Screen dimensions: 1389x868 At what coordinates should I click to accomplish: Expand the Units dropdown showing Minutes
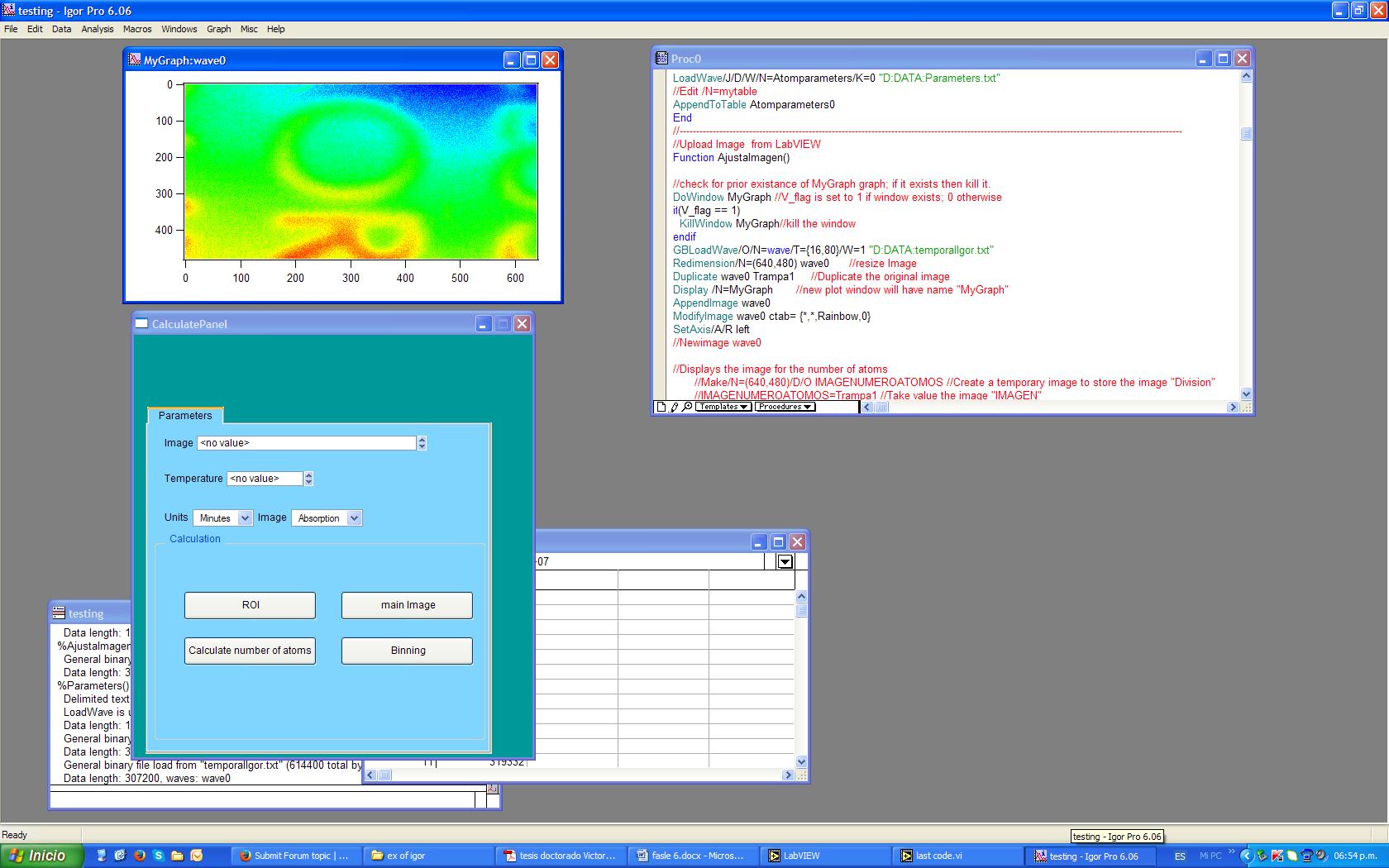coord(245,518)
